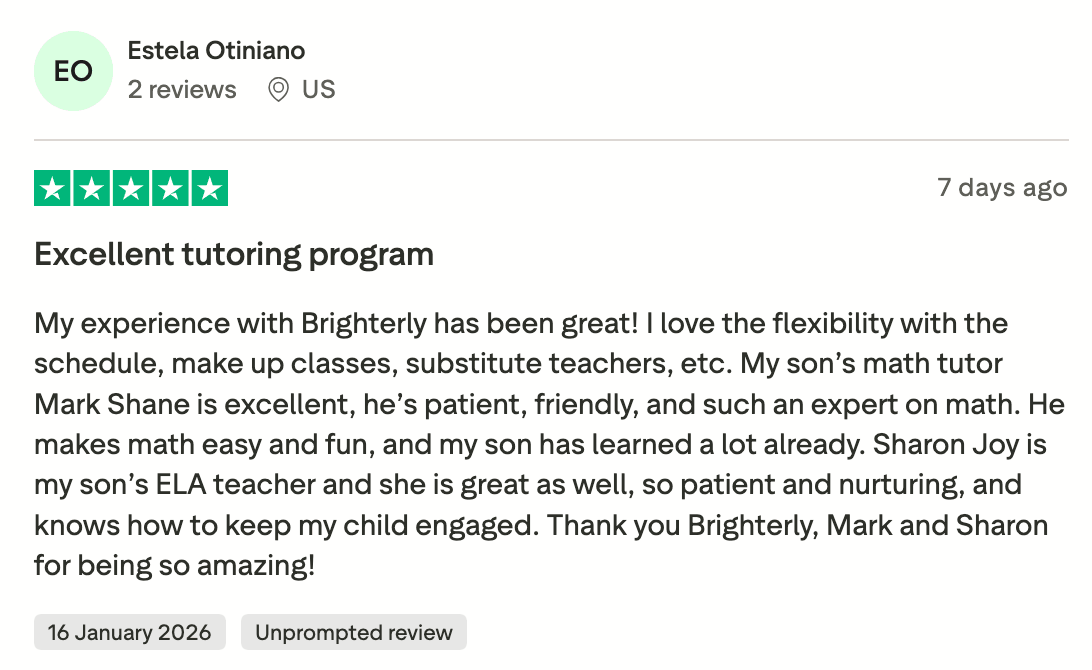Click the final line "for being so amazing!"
This screenshot has width=1092, height=670.
coord(175,566)
